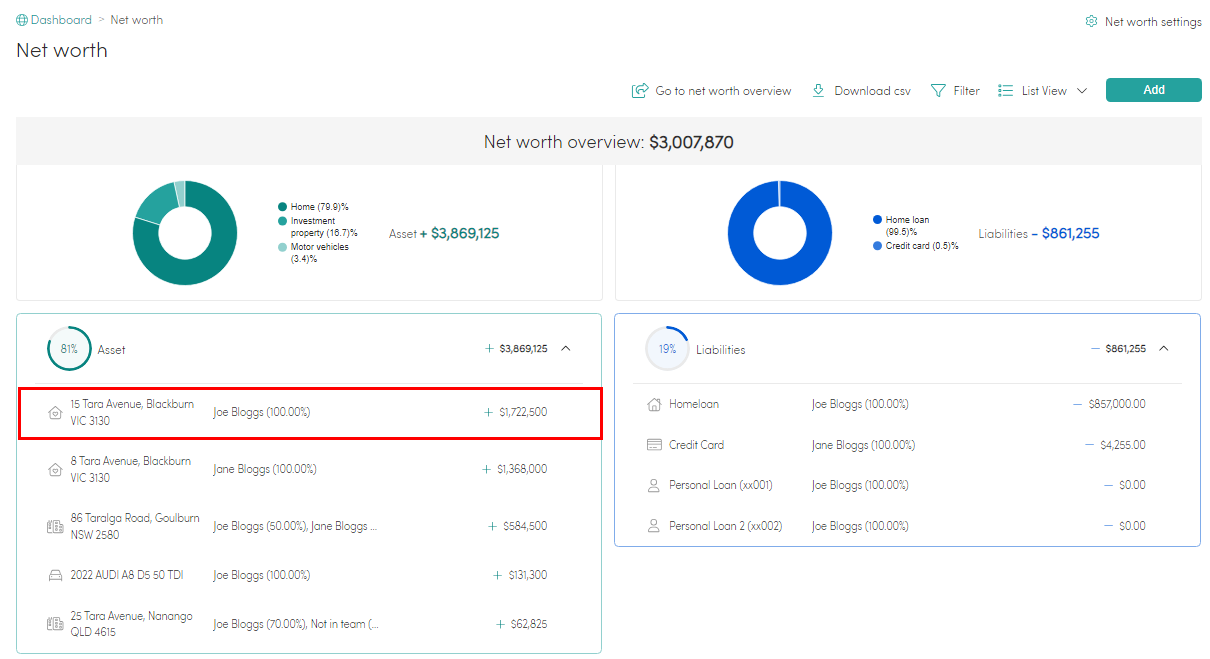Image resolution: width=1210 pixels, height=659 pixels.
Task: Click the Credit Card icon
Action: click(x=655, y=445)
